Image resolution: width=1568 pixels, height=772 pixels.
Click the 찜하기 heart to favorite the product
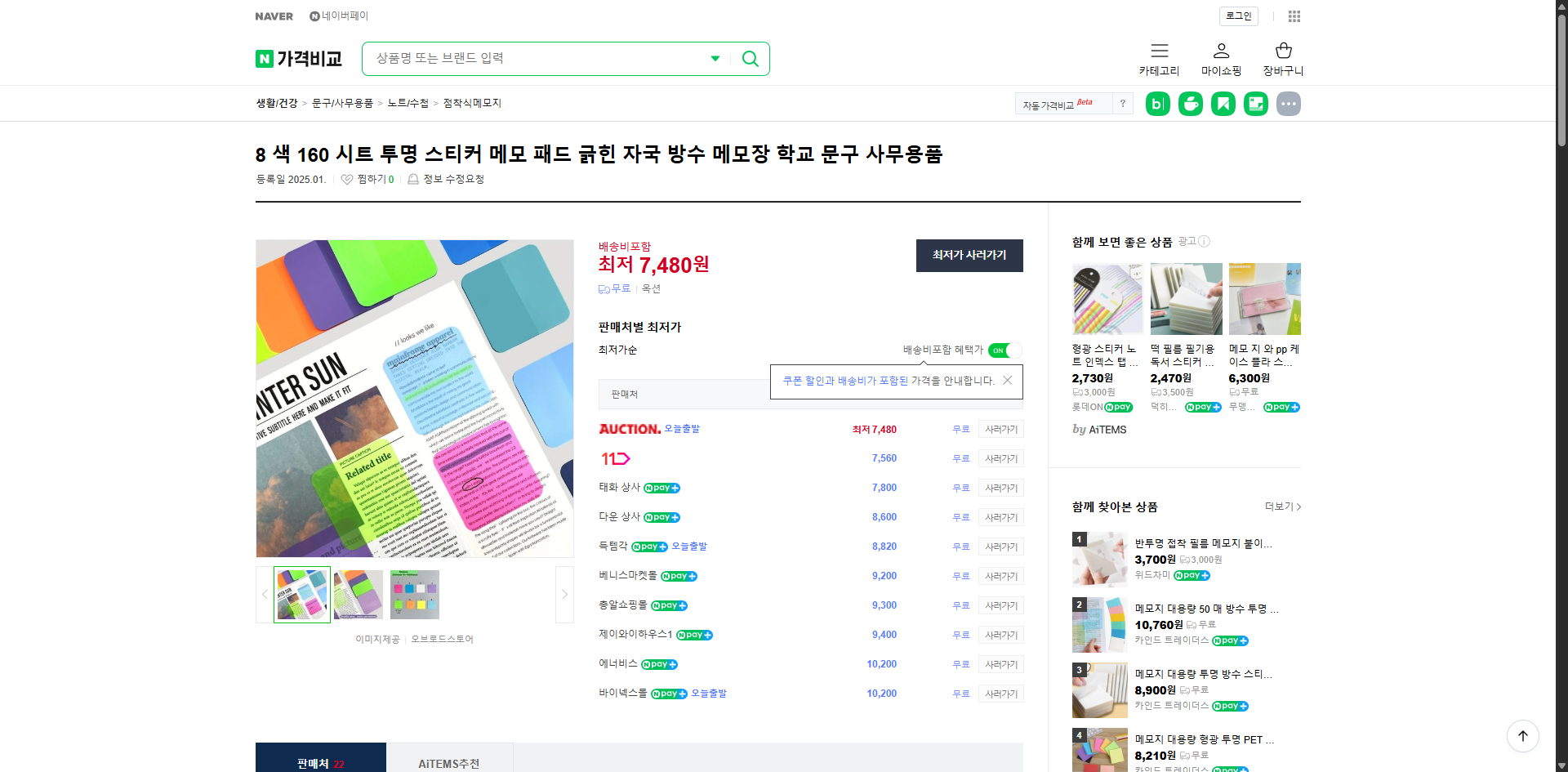click(x=346, y=179)
